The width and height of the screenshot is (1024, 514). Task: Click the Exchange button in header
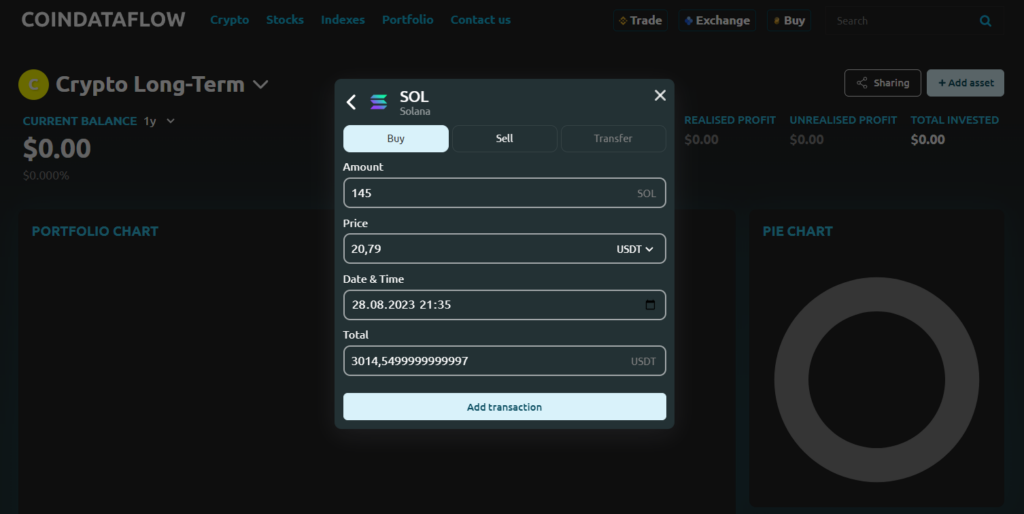[716, 20]
